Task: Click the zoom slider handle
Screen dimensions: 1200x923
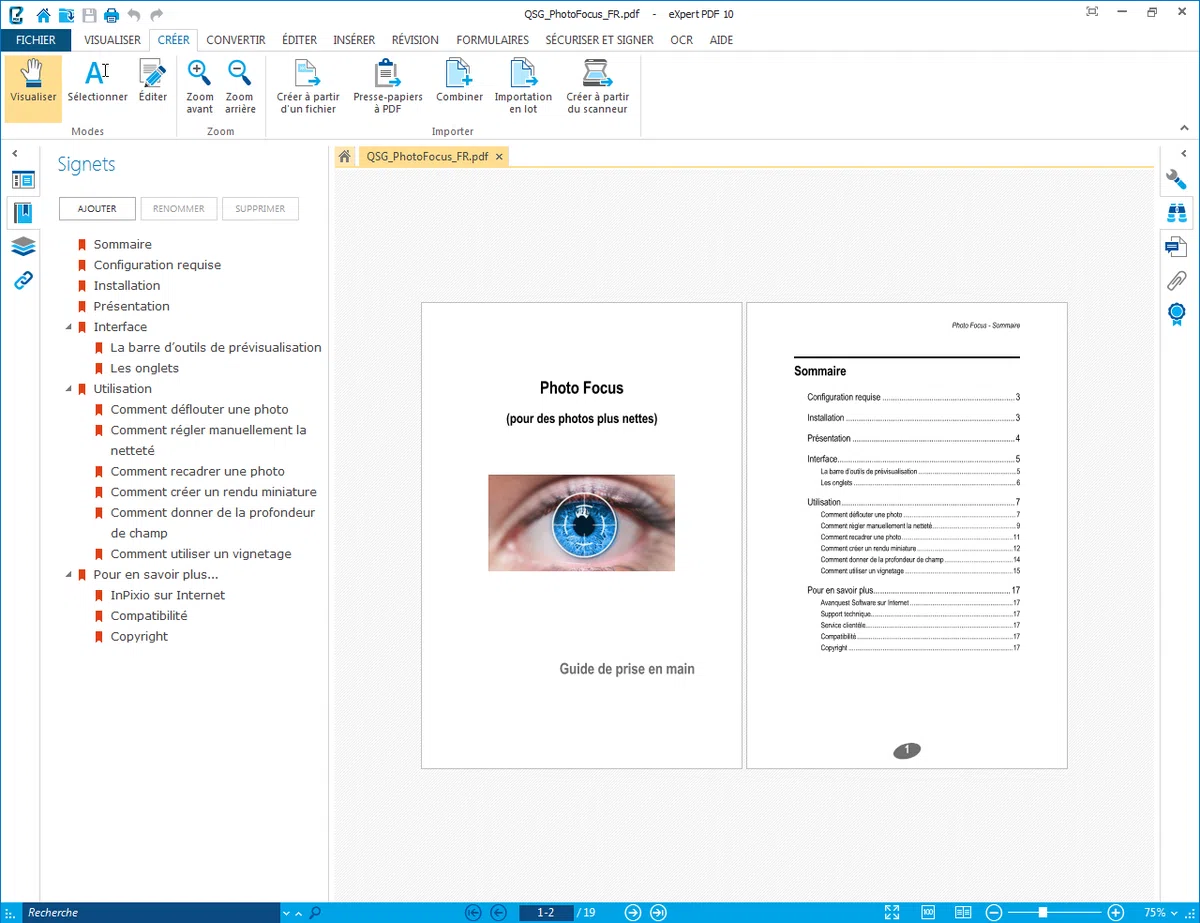Action: [x=1043, y=912]
